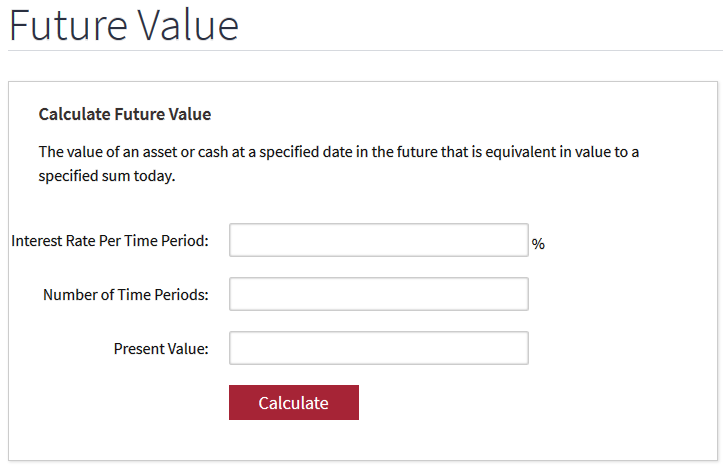This screenshot has width=723, height=467.
Task: Click the Interest Rate Per Time Period field
Action: (379, 240)
